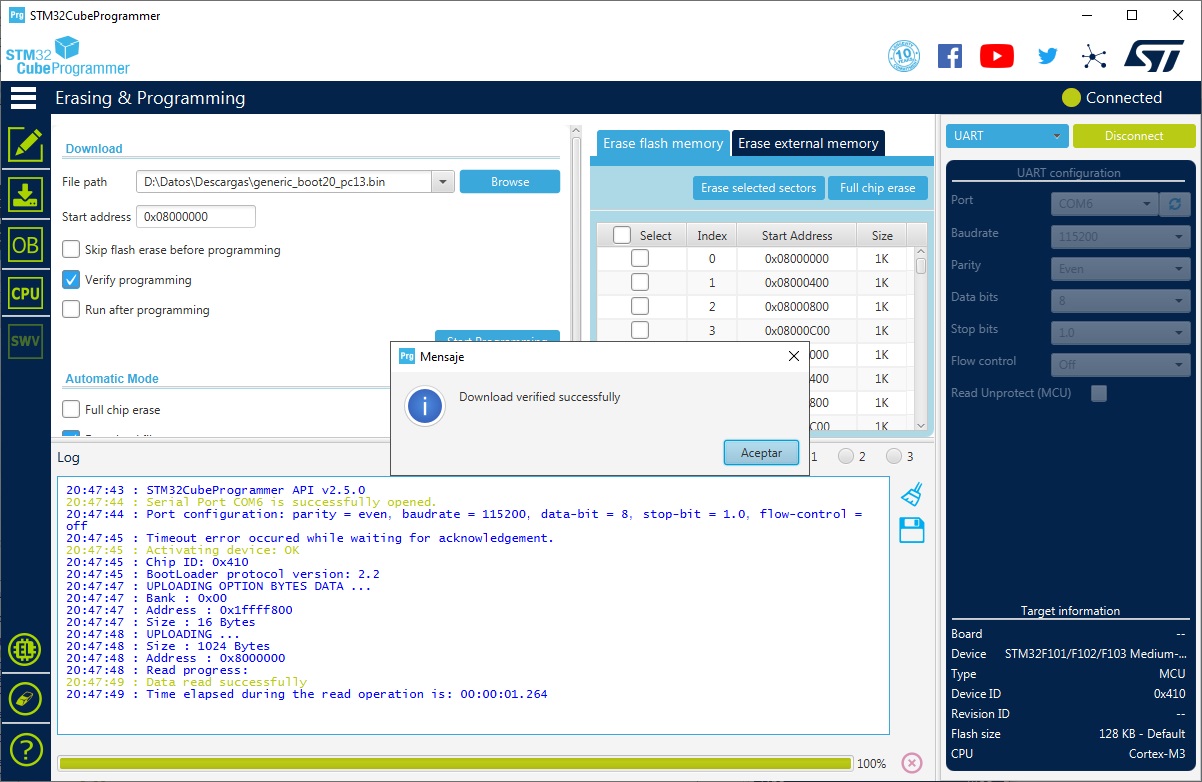Open the hamburger main menu

coord(23,98)
